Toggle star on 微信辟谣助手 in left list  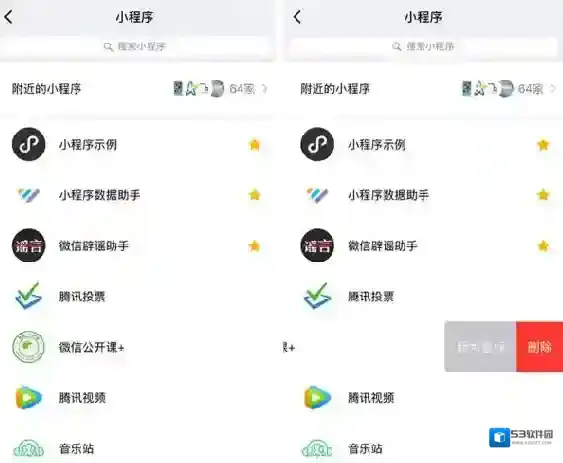click(255, 246)
